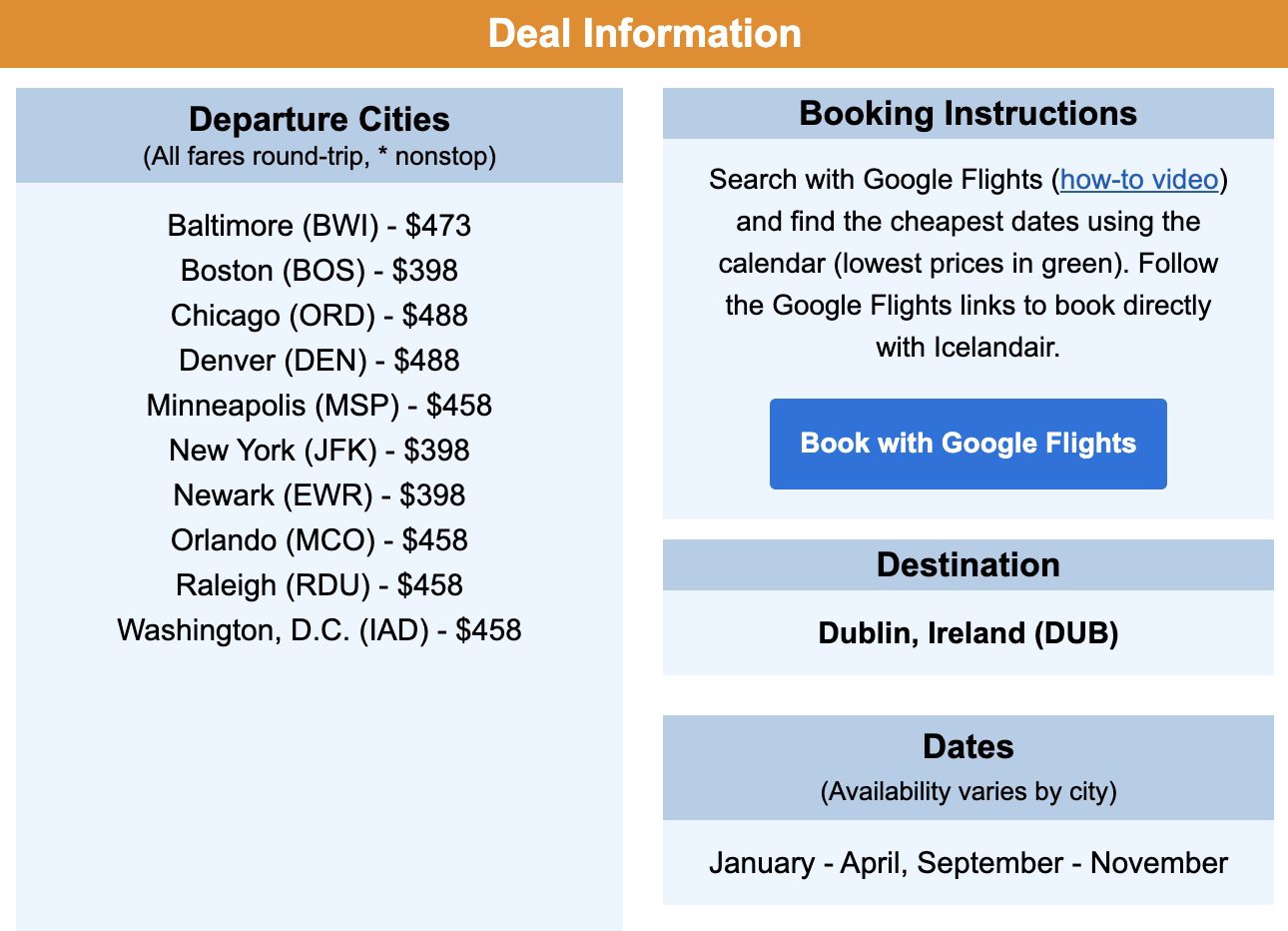Click the Availability varies by city note
The height and width of the screenshot is (931, 1288).
(x=968, y=792)
